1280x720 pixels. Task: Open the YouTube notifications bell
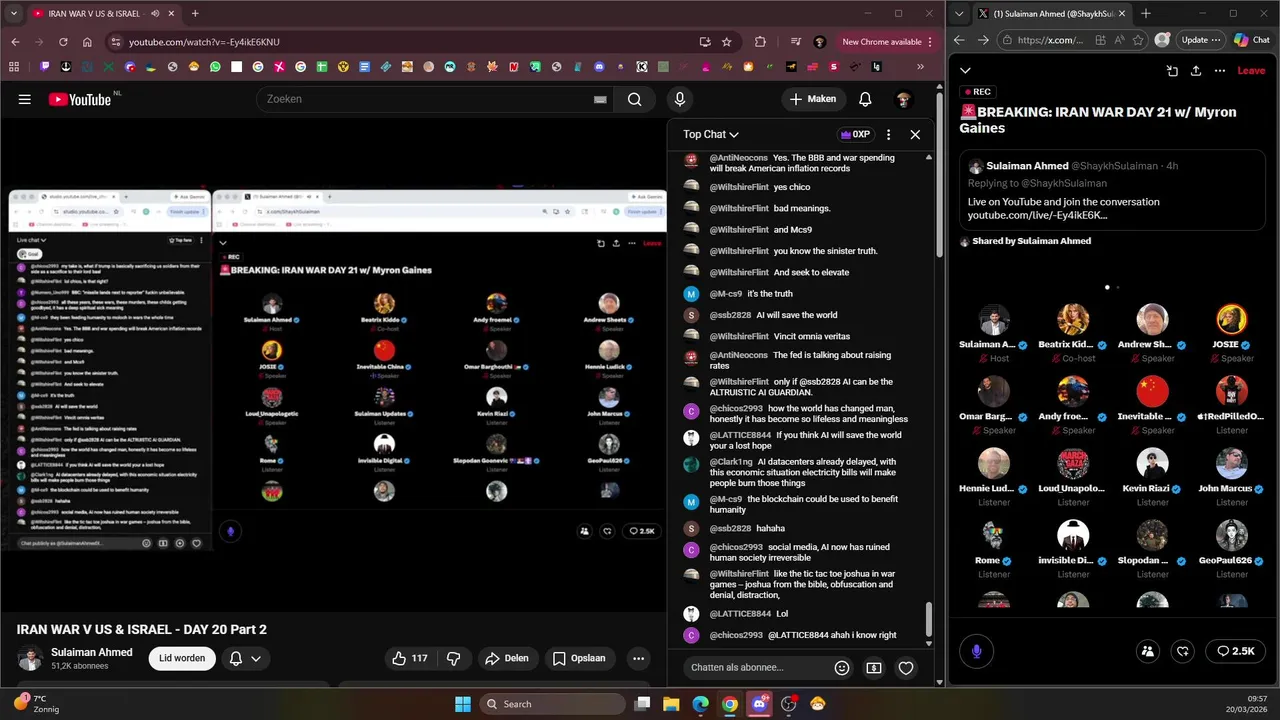tap(865, 99)
